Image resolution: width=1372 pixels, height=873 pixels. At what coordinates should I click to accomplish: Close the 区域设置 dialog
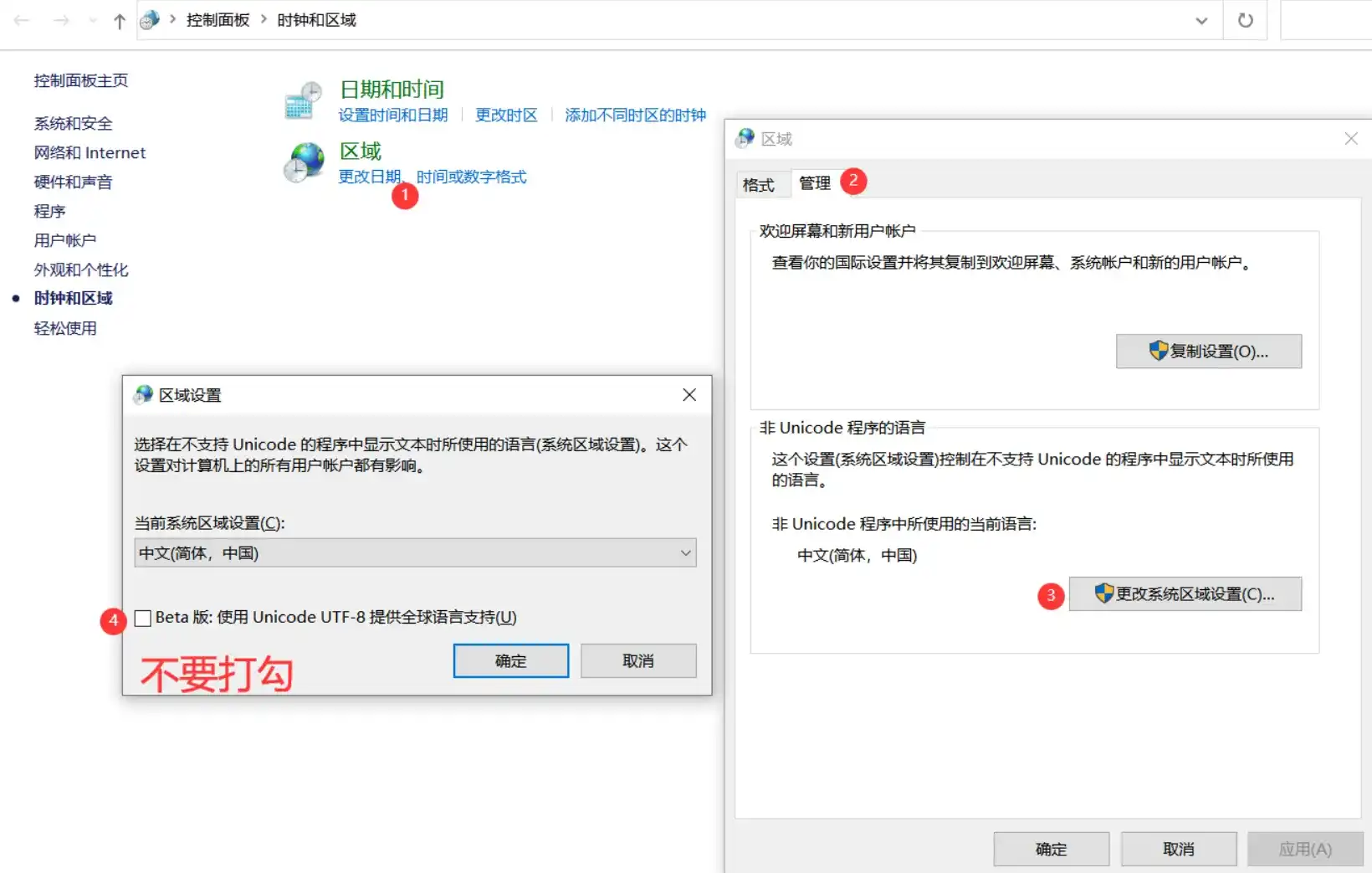pos(689,394)
